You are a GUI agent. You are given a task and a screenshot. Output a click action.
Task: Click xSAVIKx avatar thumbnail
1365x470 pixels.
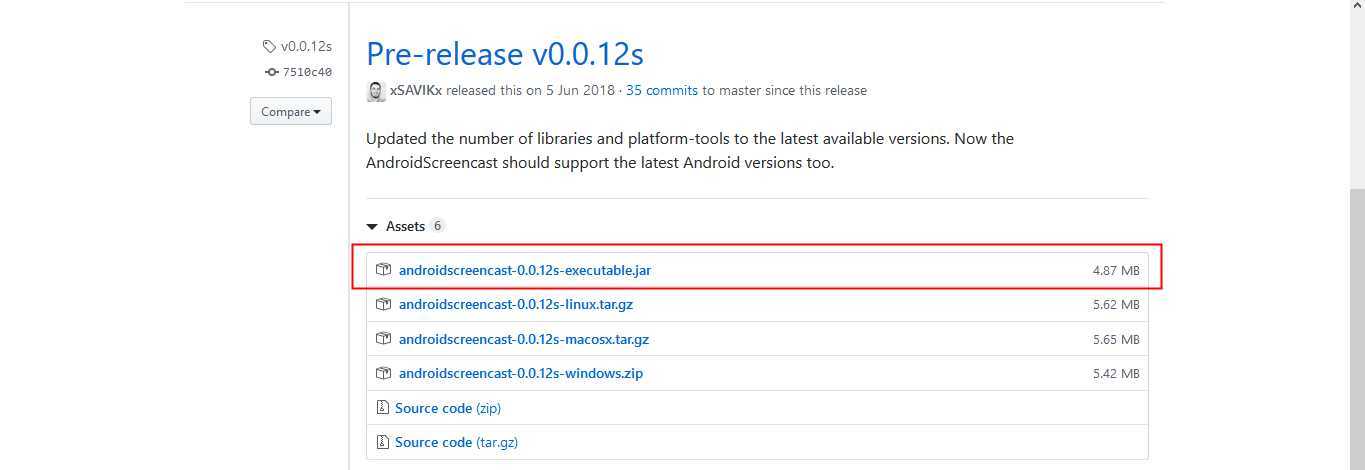coord(376,91)
